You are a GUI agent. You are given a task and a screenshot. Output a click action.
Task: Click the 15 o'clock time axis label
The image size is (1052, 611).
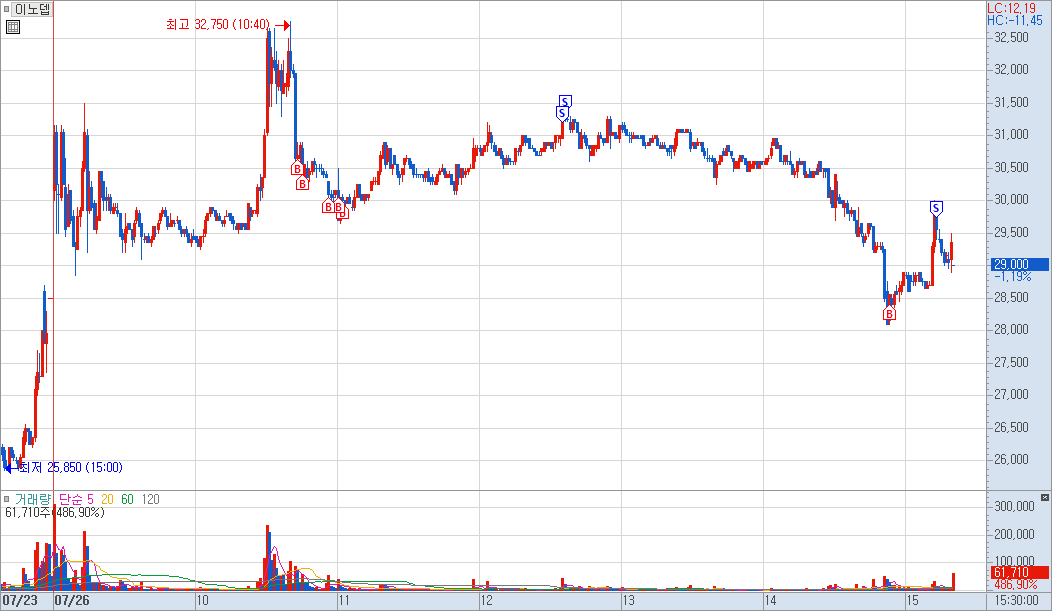pos(912,600)
